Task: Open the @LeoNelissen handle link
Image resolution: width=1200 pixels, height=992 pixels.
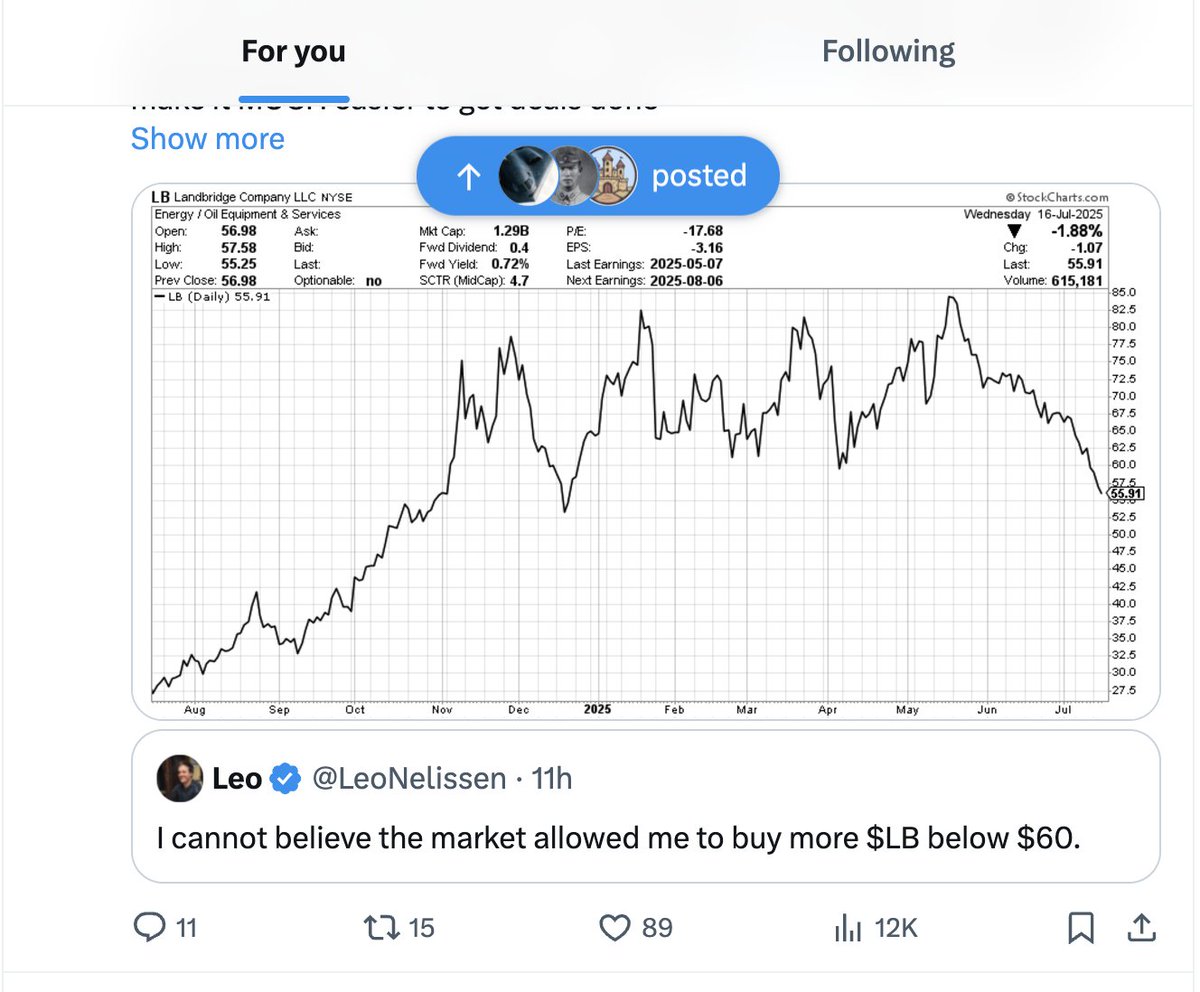Action: (410, 778)
